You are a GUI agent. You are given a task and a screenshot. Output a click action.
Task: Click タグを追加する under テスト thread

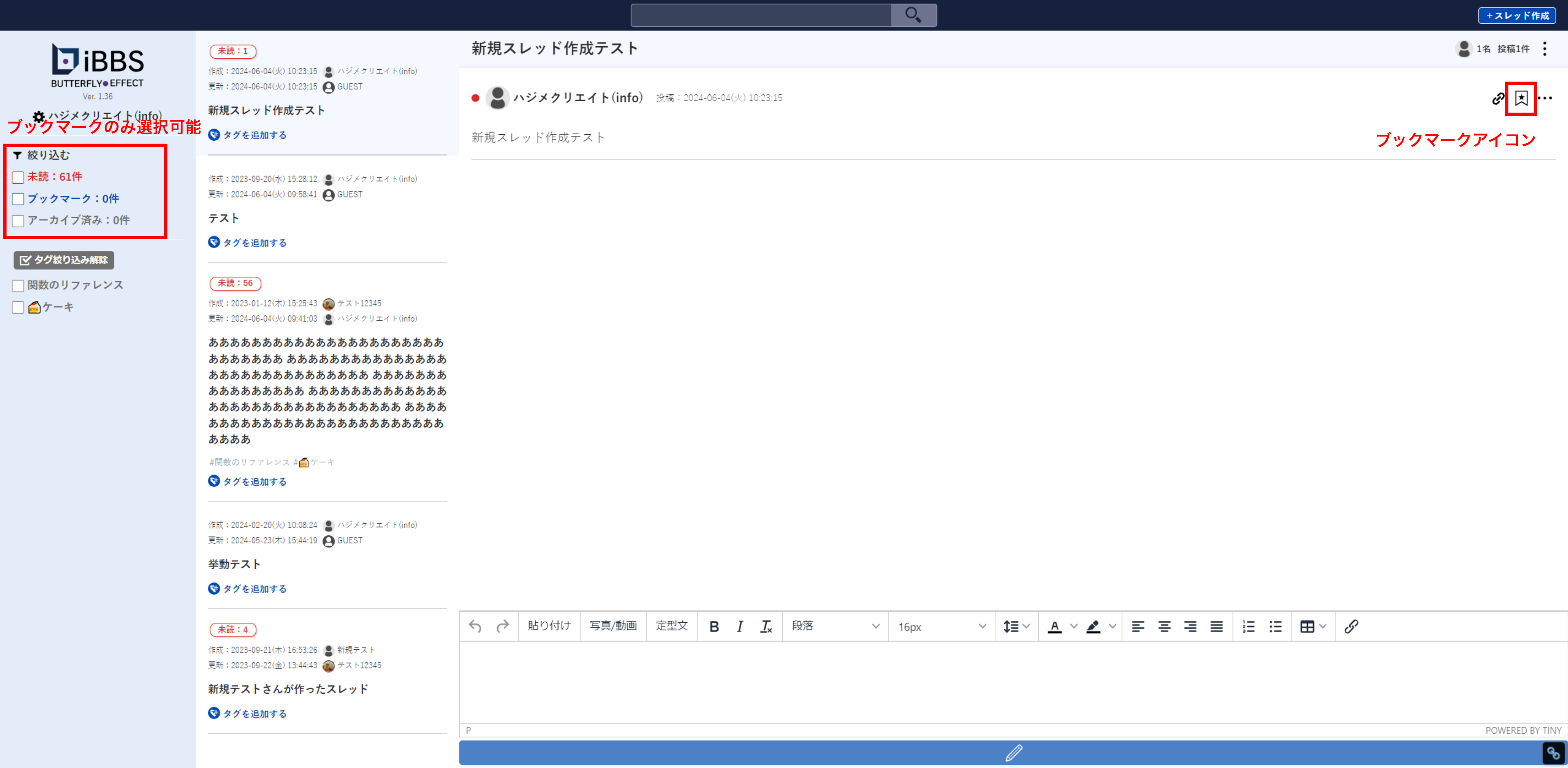click(254, 243)
